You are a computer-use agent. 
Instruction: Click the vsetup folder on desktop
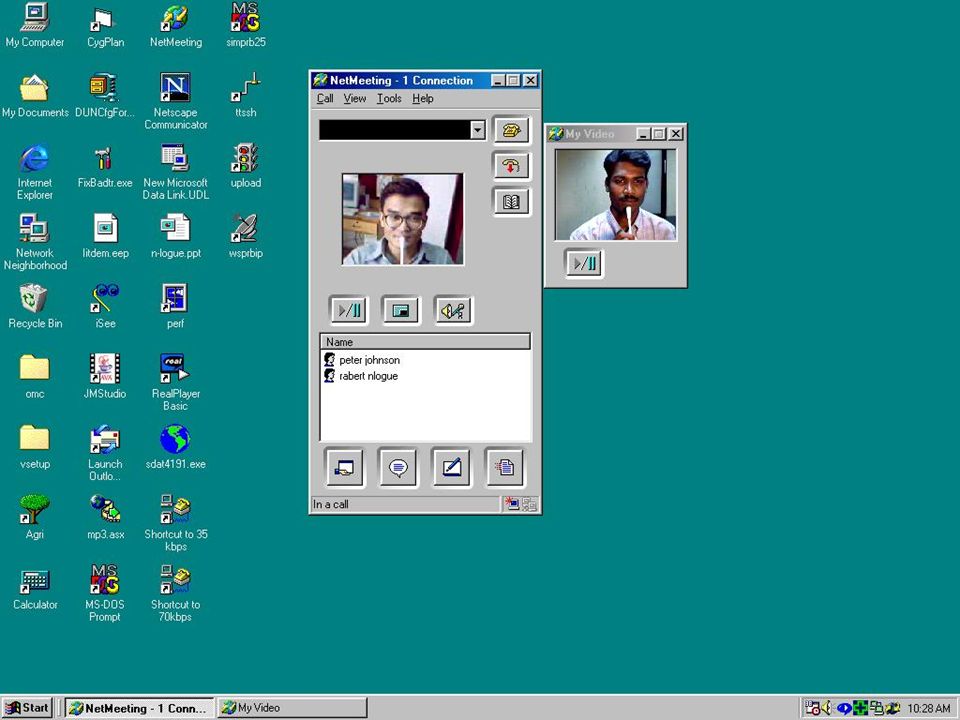coord(35,448)
